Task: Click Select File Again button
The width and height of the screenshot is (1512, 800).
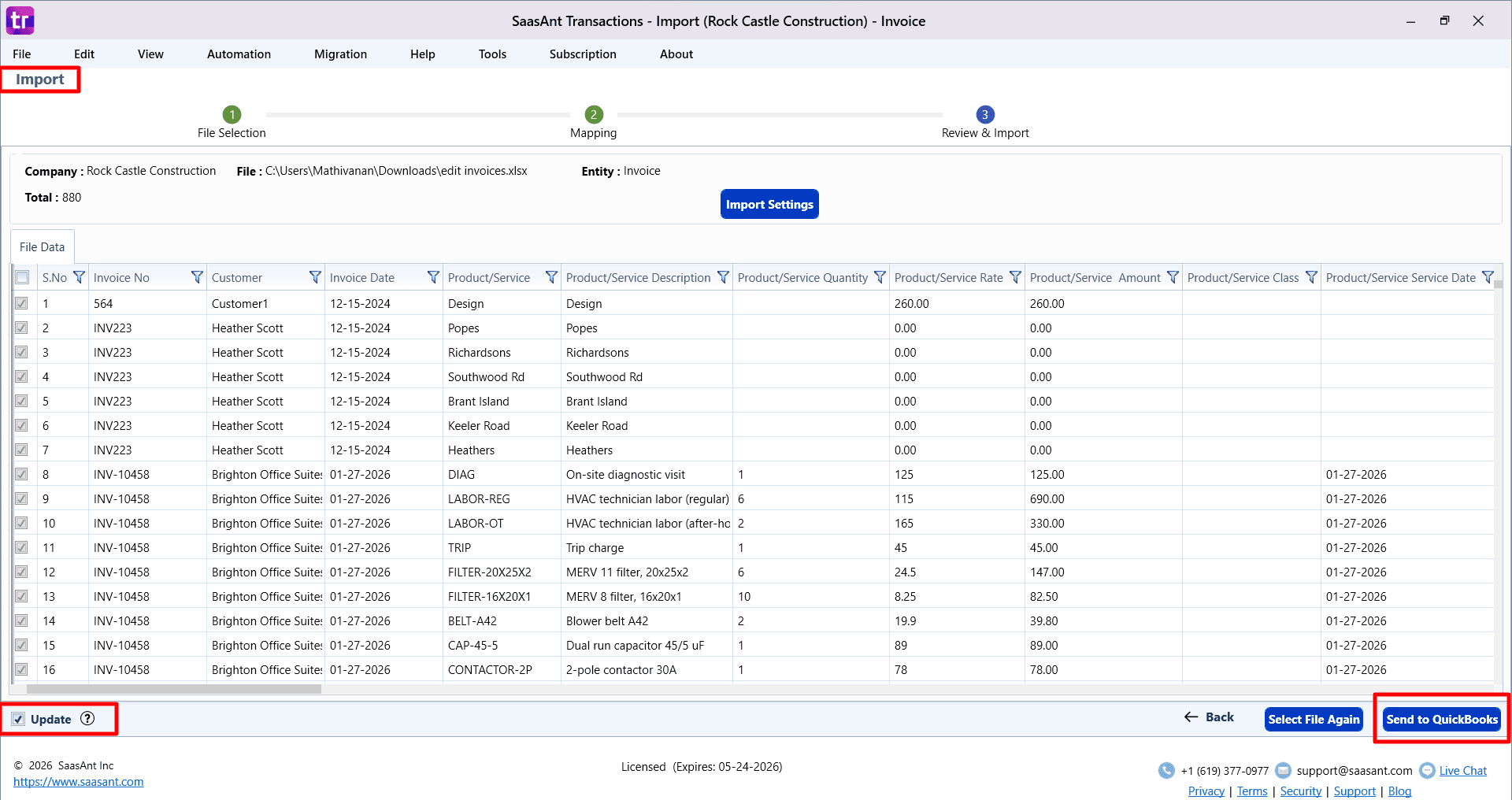Action: (x=1314, y=719)
